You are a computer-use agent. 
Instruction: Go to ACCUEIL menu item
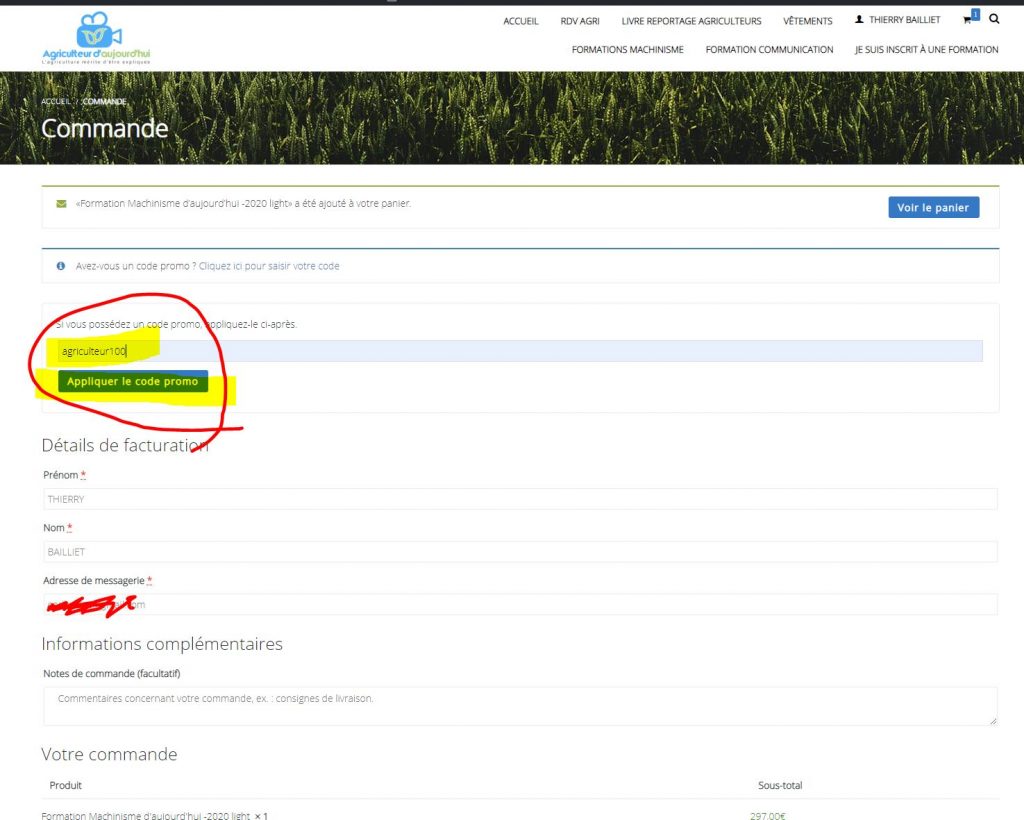tap(520, 21)
